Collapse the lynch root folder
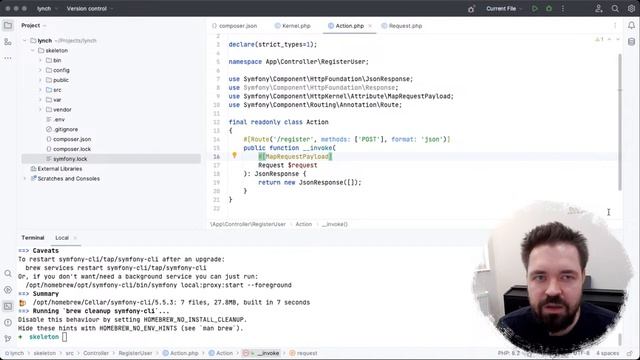 click(25, 40)
